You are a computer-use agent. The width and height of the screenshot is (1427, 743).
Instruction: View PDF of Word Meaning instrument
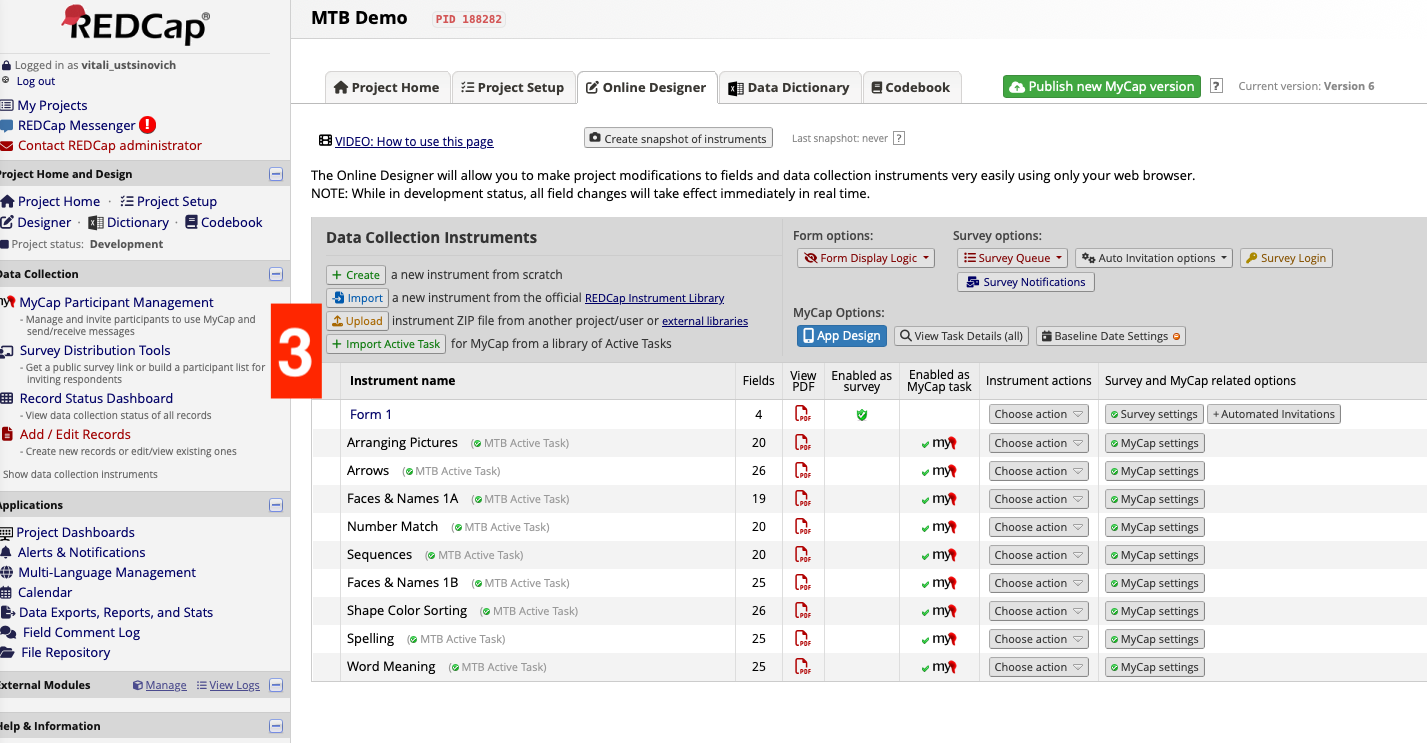803,666
